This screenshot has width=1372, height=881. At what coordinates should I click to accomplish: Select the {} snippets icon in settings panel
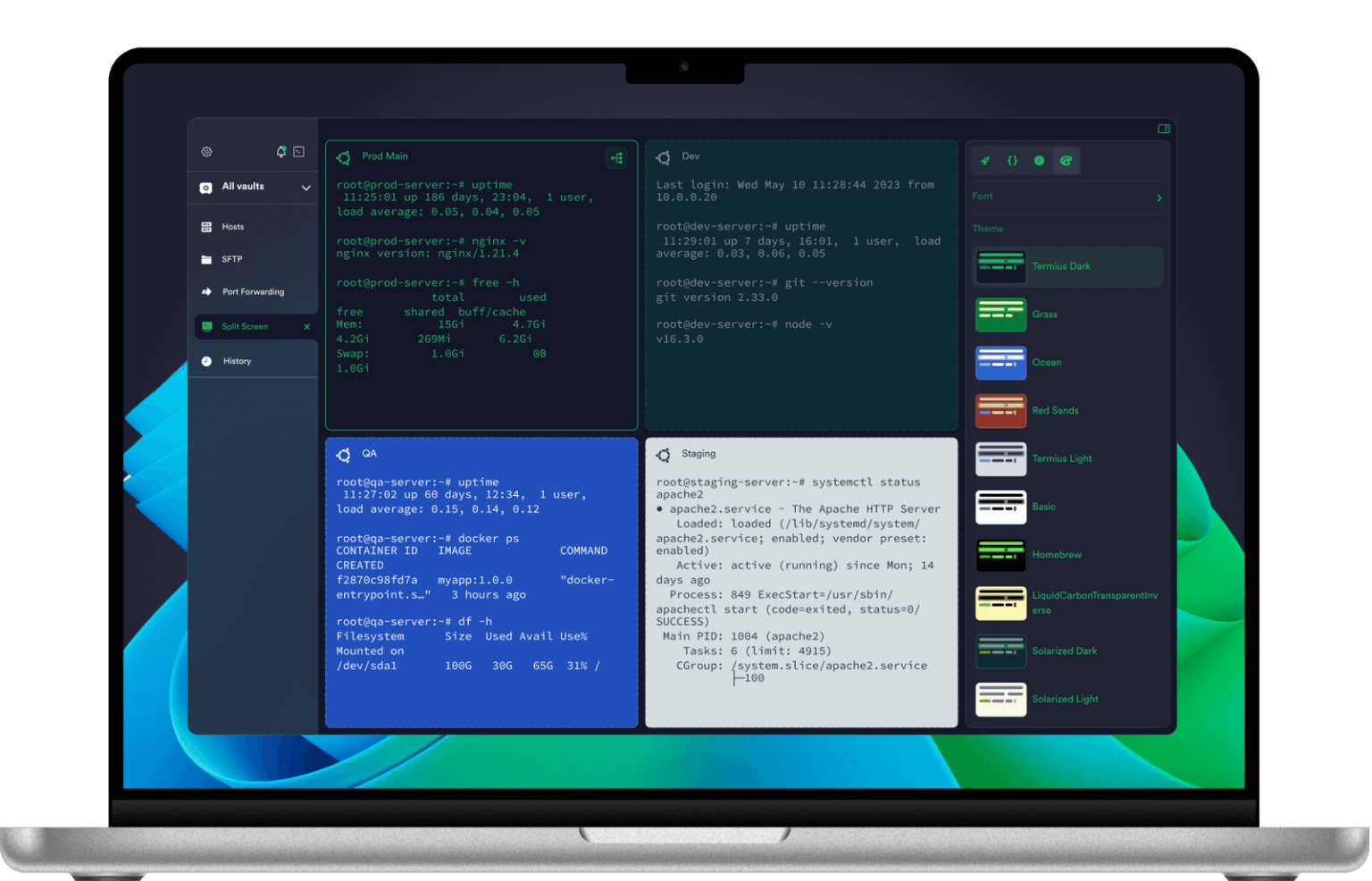pyautogui.click(x=1012, y=161)
